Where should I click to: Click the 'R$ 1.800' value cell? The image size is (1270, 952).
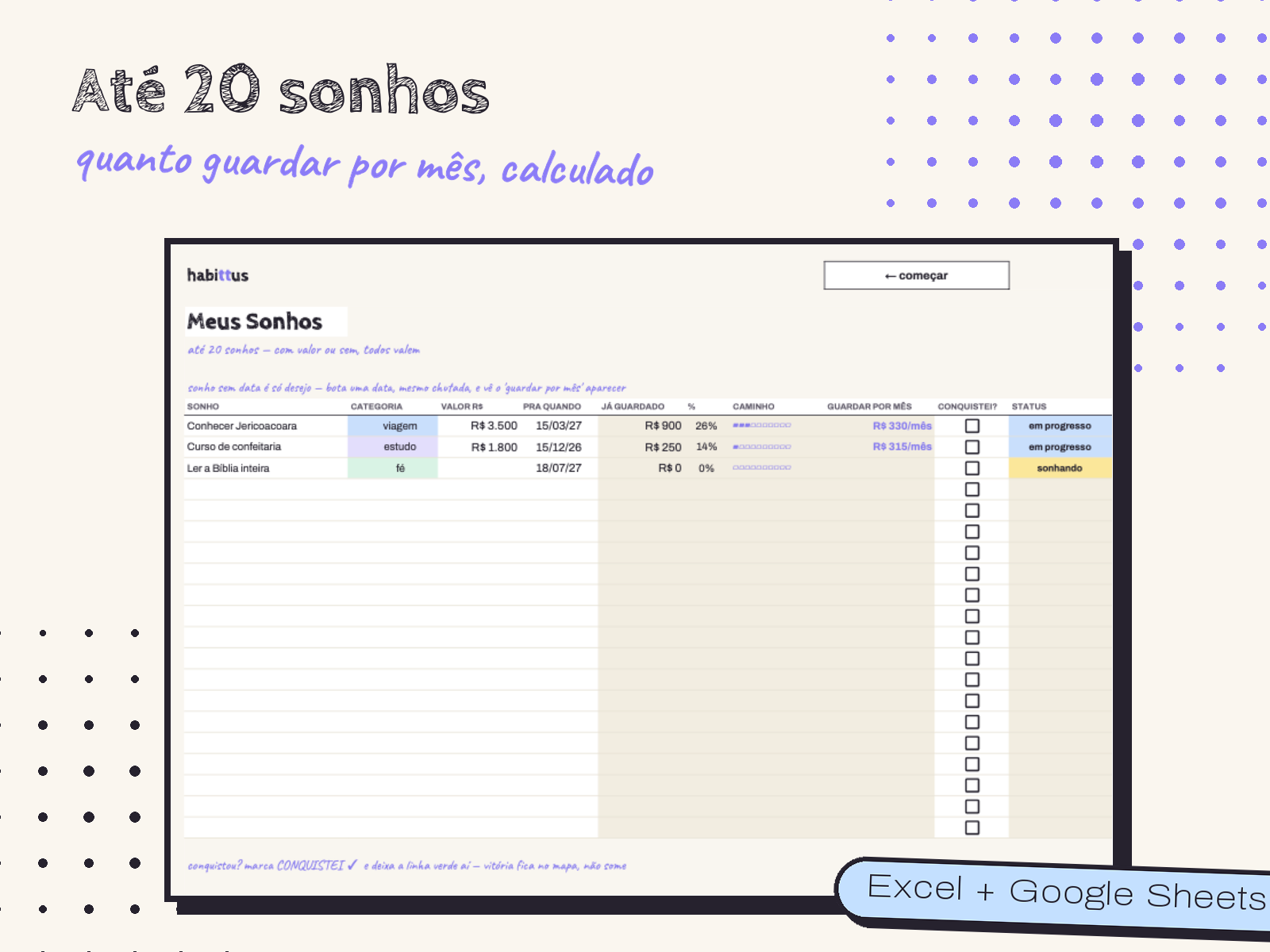[x=479, y=447]
